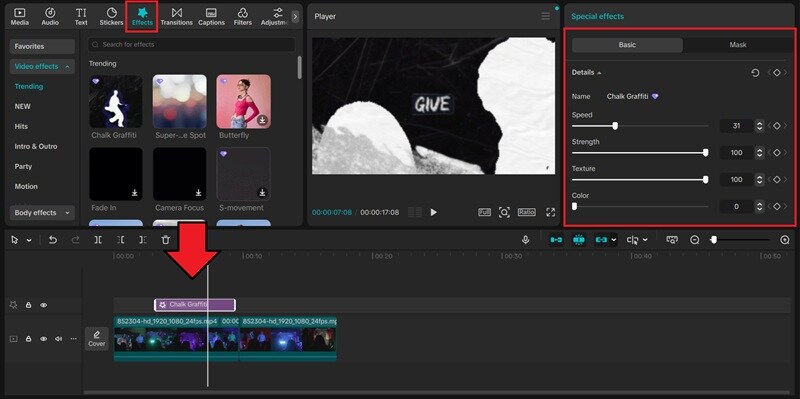Collapse the Video effects category
Viewport: 800px width, 399px height.
tap(42, 66)
